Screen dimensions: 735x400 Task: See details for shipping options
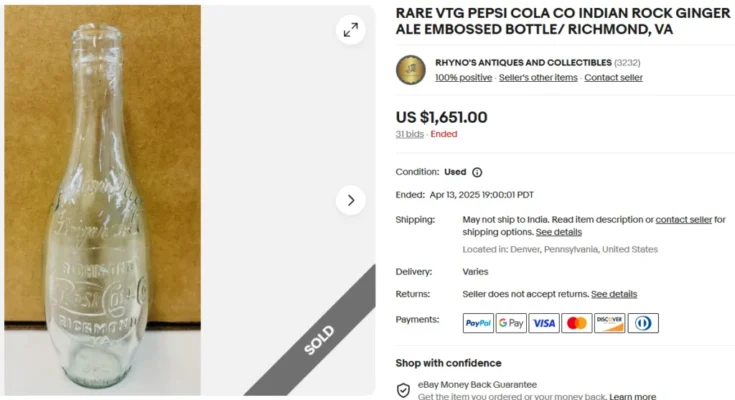coord(559,232)
